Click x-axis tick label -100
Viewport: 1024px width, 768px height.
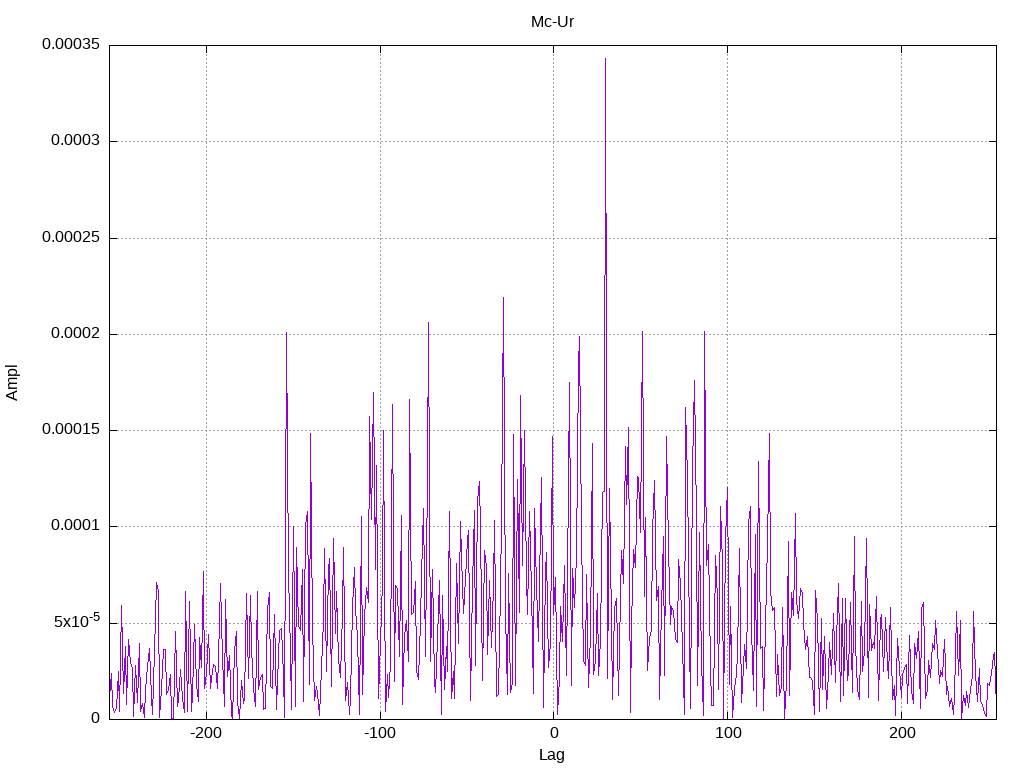click(379, 733)
